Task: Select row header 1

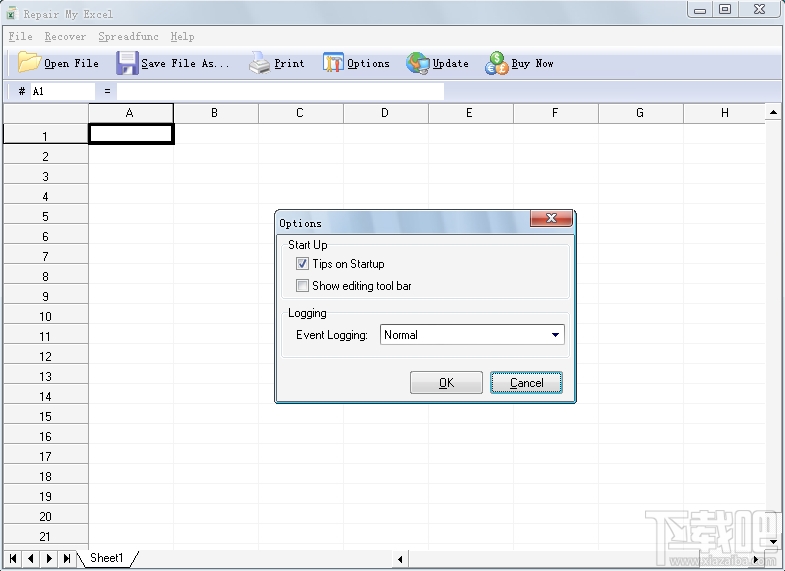Action: click(x=46, y=134)
